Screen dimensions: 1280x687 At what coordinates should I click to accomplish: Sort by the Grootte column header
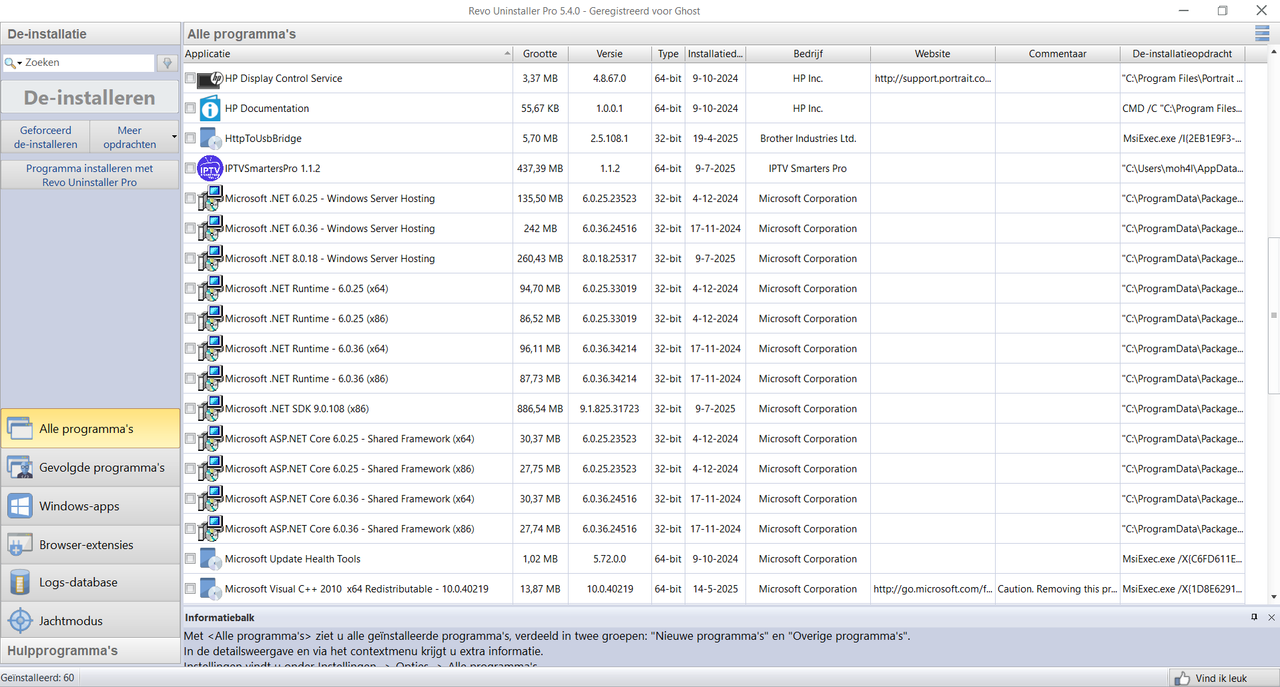[540, 54]
